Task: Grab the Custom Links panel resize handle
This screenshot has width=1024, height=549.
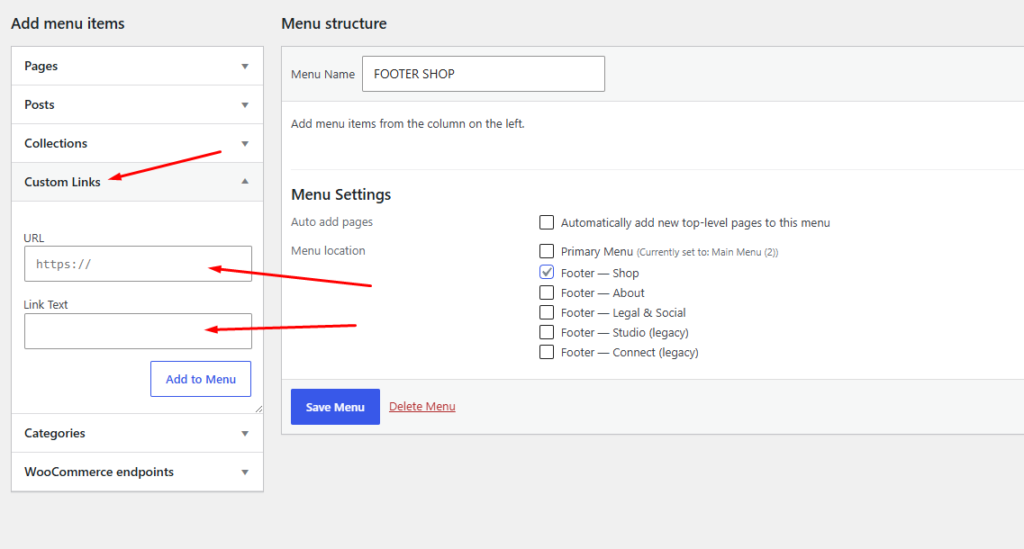Action: point(259,409)
